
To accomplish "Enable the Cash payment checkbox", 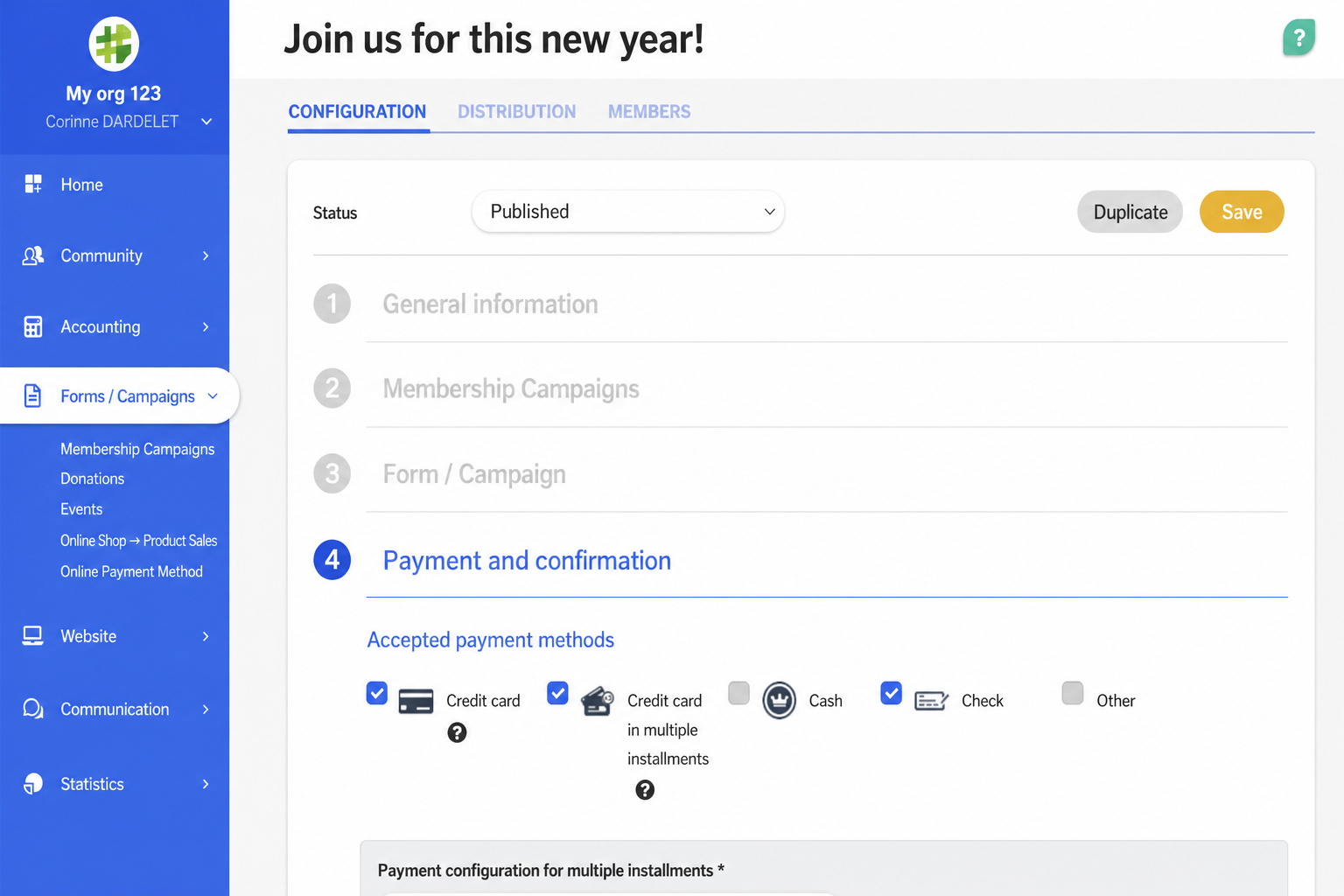I will pos(739,693).
